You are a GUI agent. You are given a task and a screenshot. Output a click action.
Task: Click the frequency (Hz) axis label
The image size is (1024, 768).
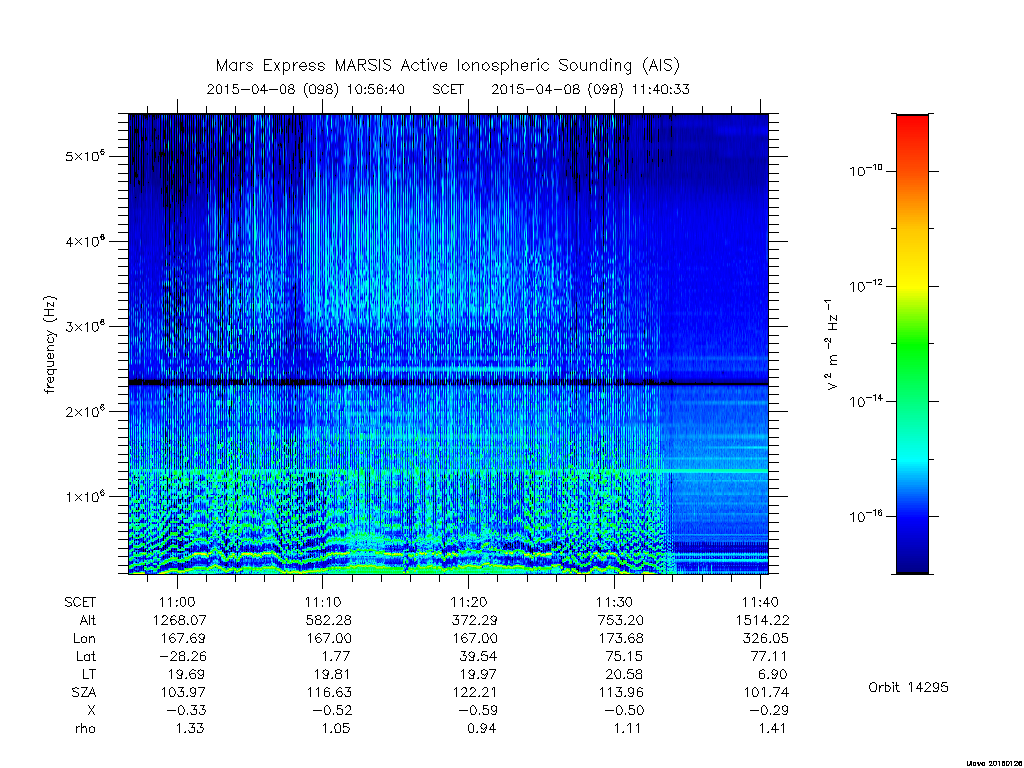[x=50, y=345]
